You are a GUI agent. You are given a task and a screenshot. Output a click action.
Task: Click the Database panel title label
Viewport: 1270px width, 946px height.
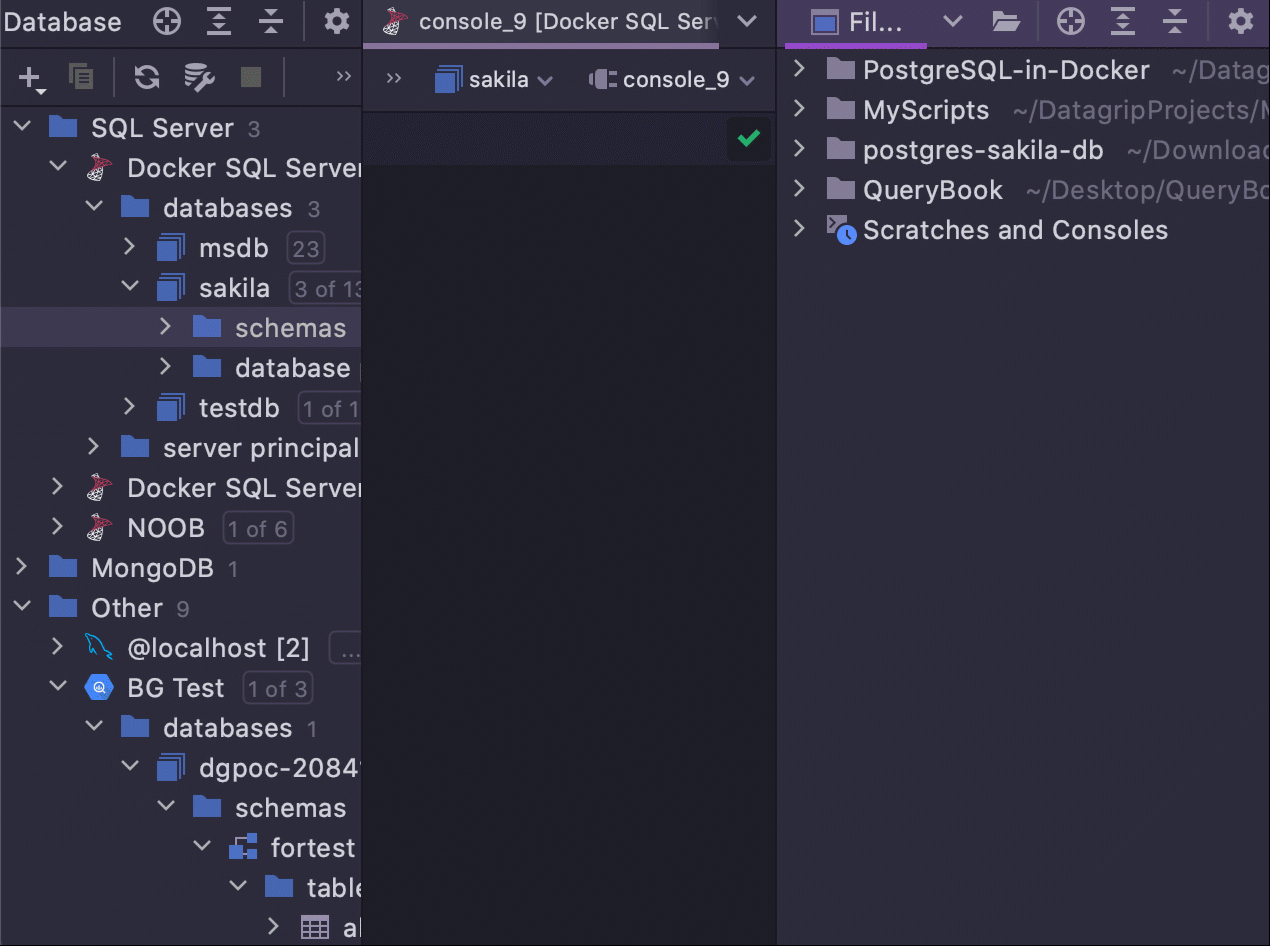pos(63,21)
